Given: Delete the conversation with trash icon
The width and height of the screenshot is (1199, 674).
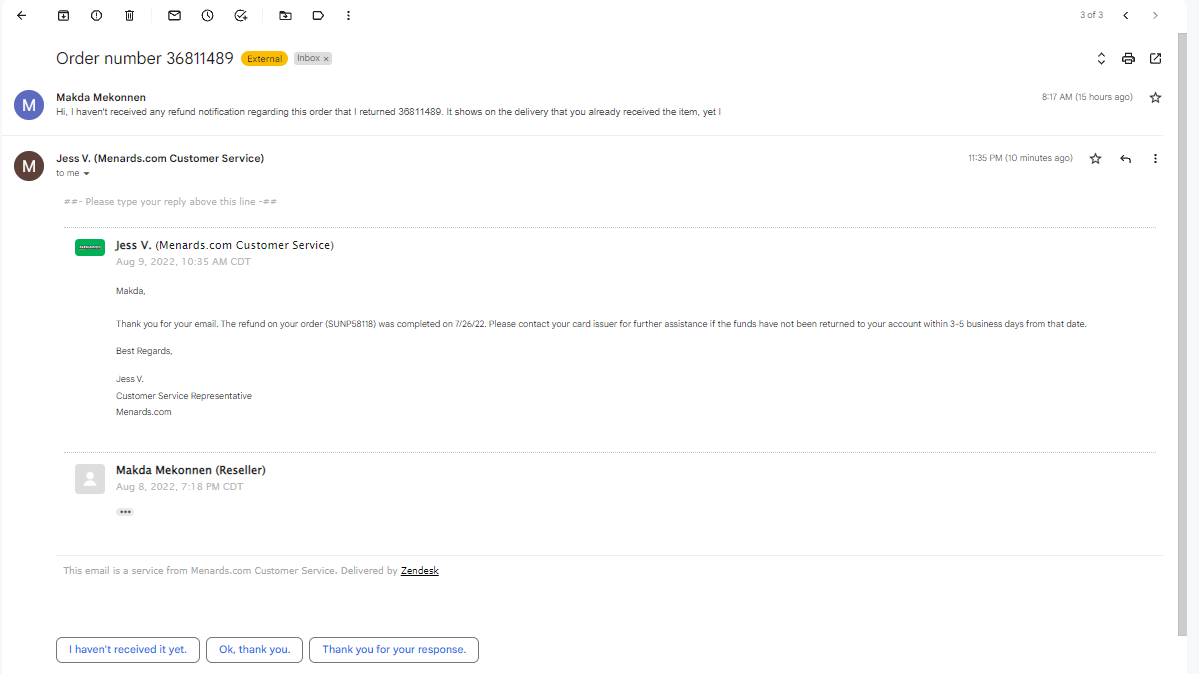Looking at the screenshot, I should (129, 15).
